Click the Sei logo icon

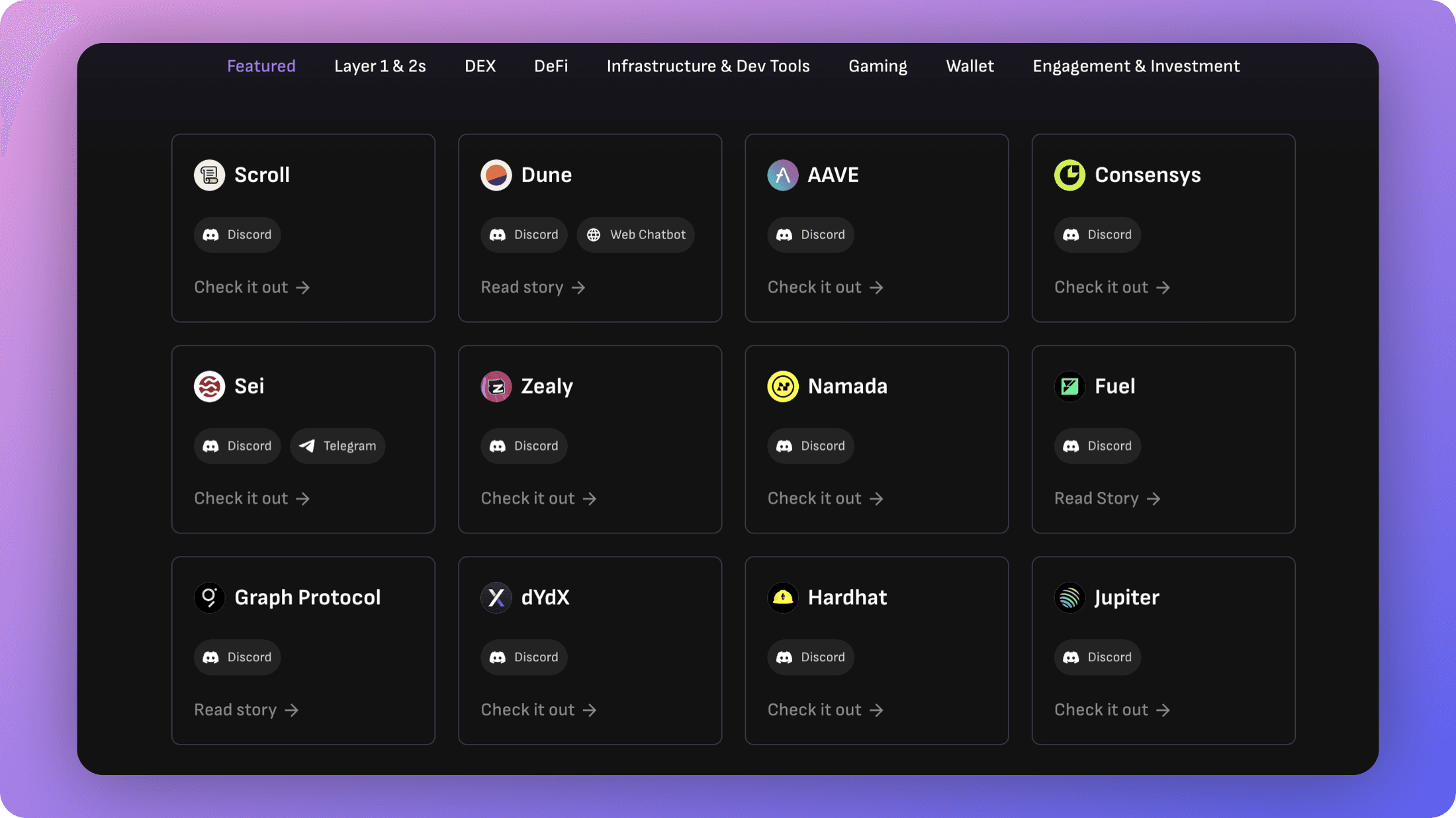tap(209, 386)
